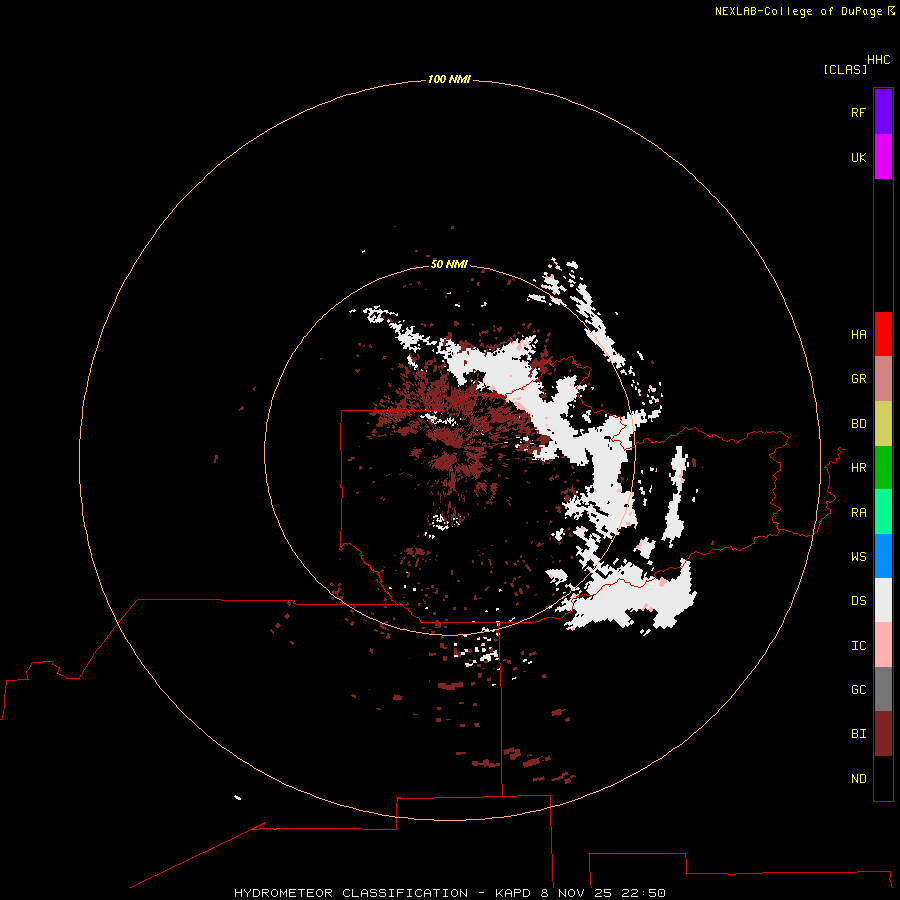Click the GR legend color swatch
Image resolution: width=900 pixels, height=900 pixels.
pyautogui.click(x=883, y=379)
